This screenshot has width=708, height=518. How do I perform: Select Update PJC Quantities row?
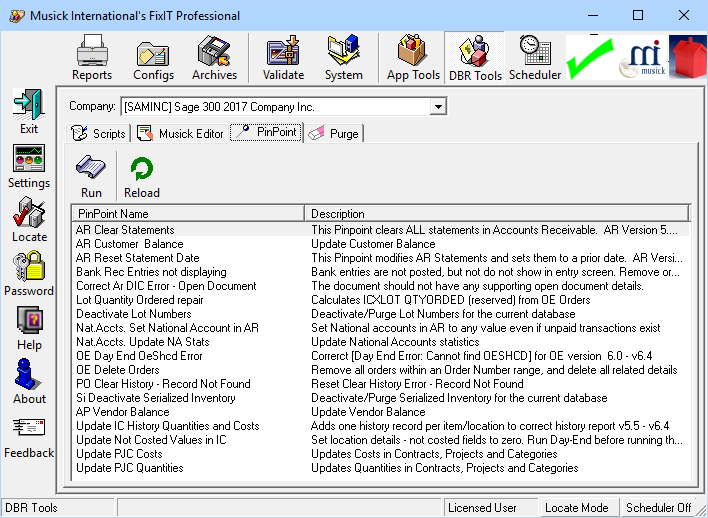381,468
